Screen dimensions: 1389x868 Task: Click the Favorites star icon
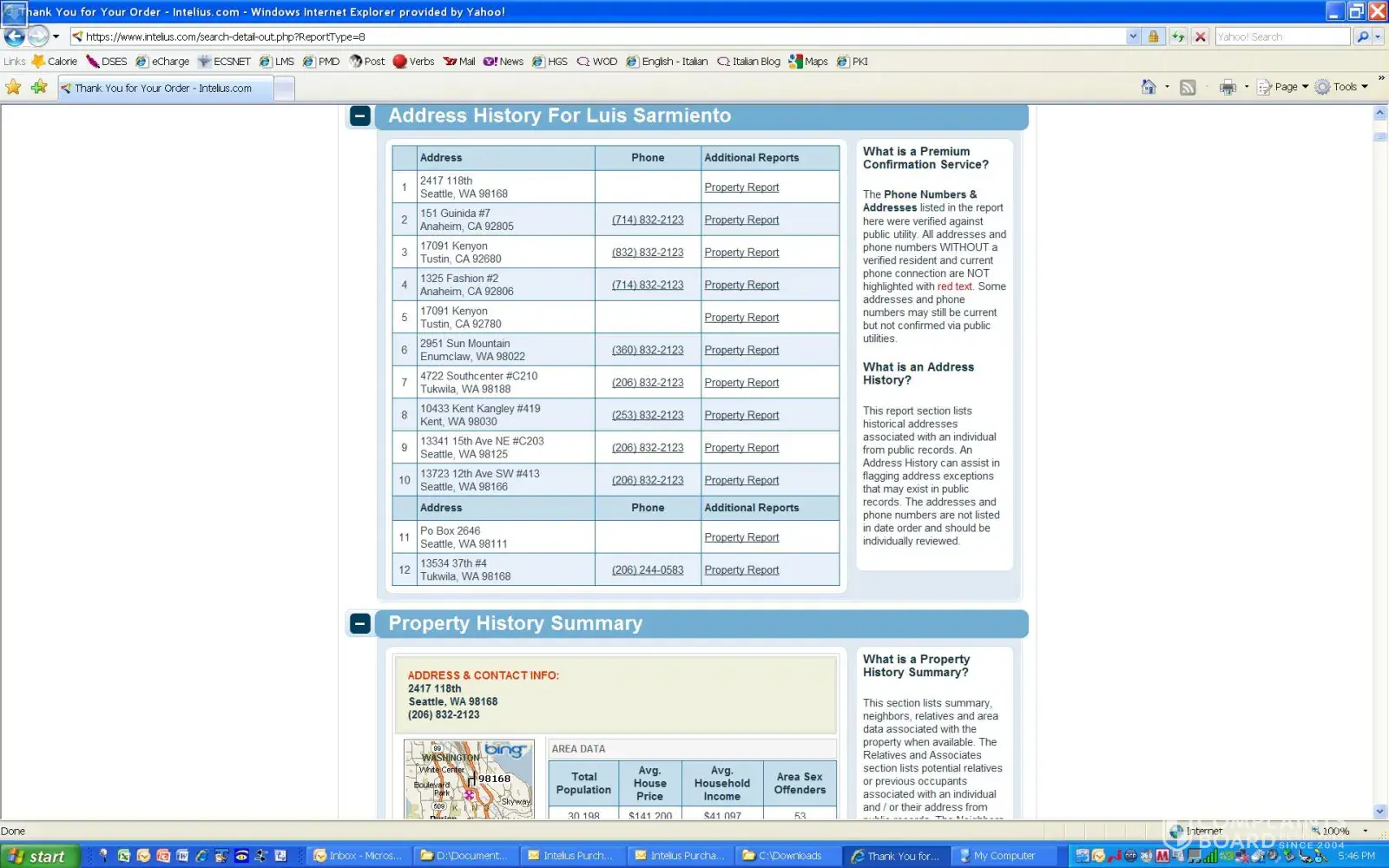point(14,87)
